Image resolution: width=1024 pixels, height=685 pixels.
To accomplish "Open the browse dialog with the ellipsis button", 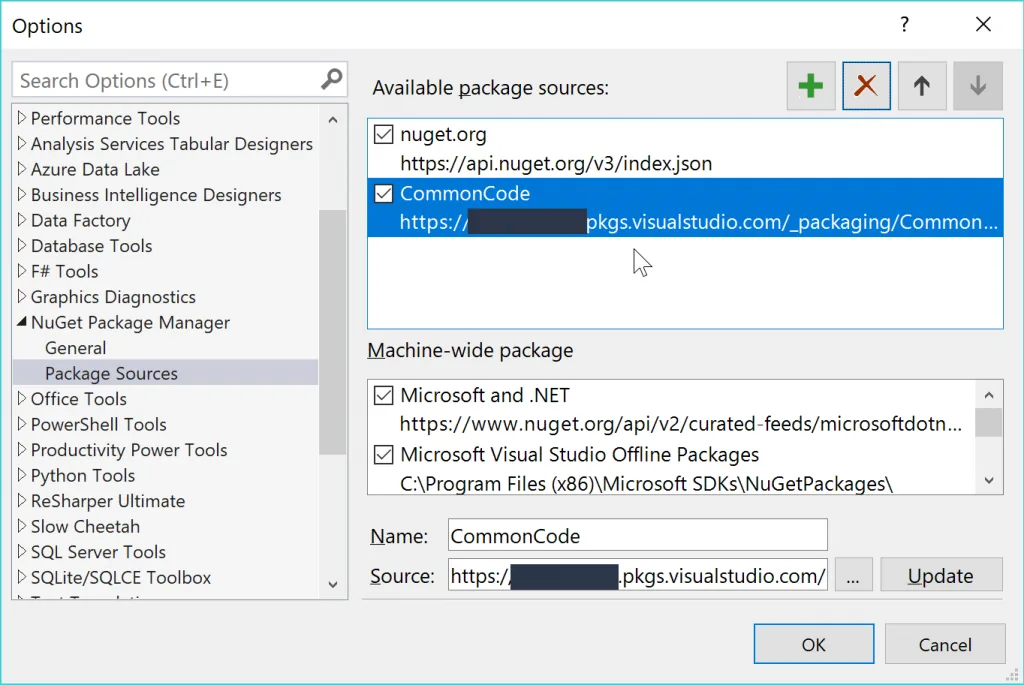I will 853,574.
